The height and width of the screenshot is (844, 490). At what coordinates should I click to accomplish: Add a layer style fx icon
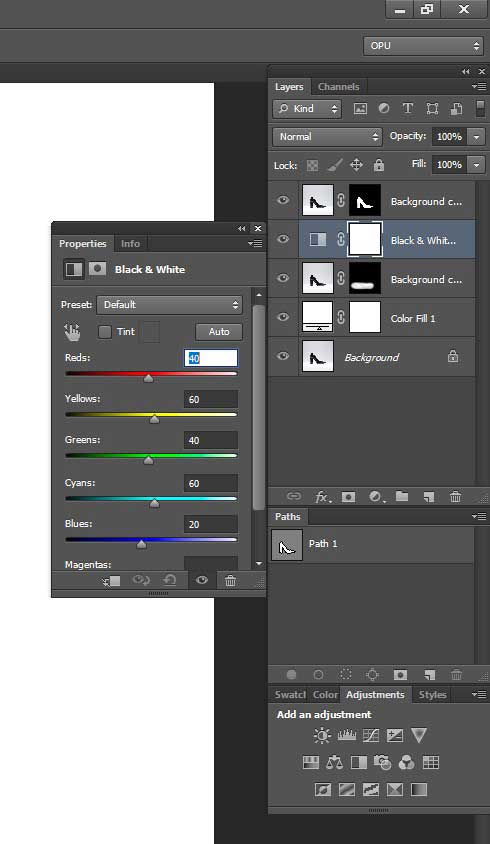point(321,497)
